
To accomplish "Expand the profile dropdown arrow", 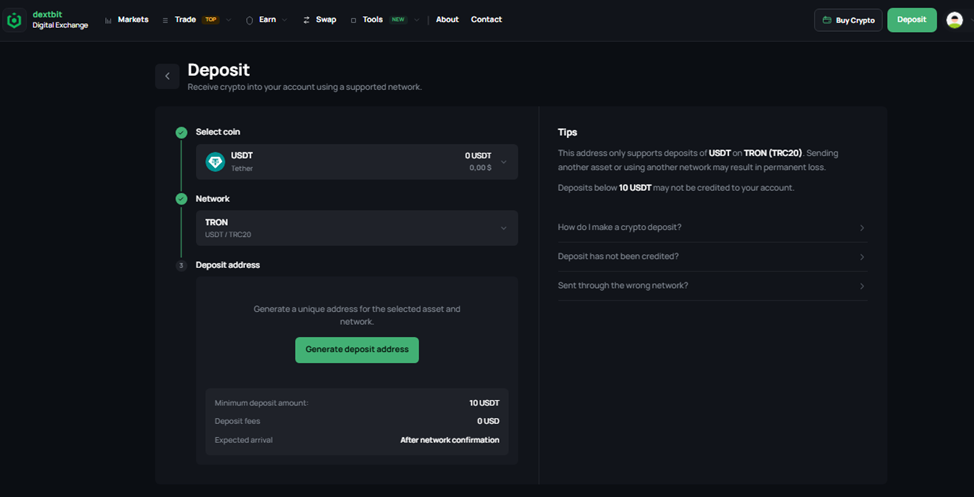I will 970,21.
